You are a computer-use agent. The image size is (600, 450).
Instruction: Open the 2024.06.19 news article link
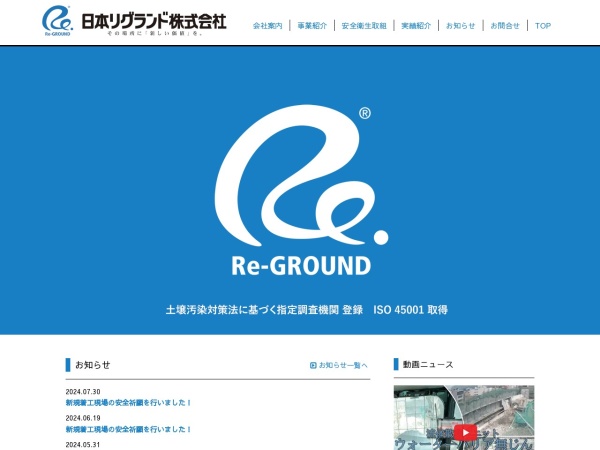(128, 429)
